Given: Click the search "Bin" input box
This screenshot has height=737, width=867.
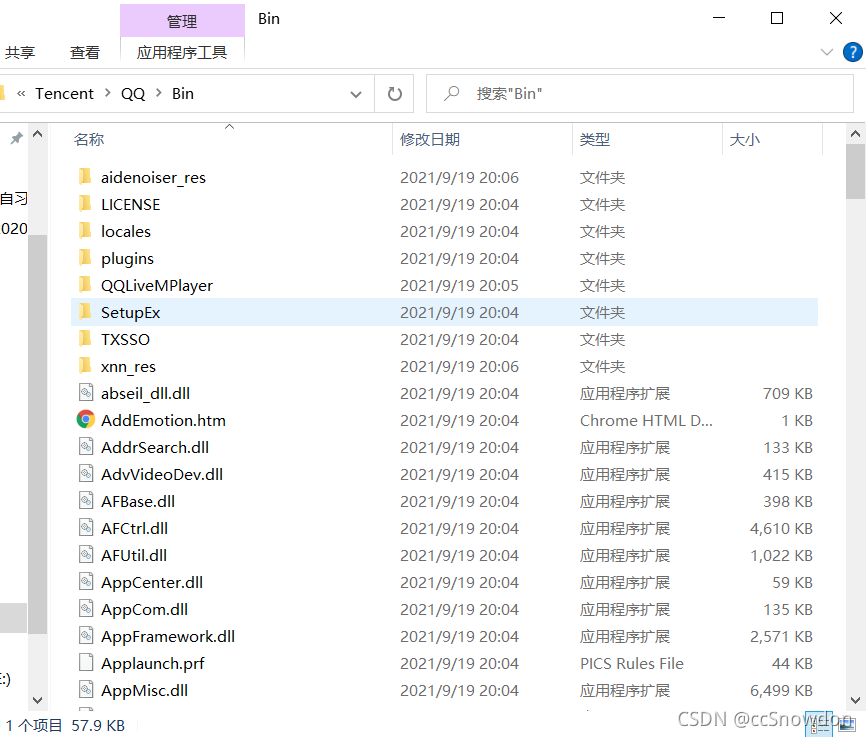Looking at the screenshot, I should click(640, 93).
